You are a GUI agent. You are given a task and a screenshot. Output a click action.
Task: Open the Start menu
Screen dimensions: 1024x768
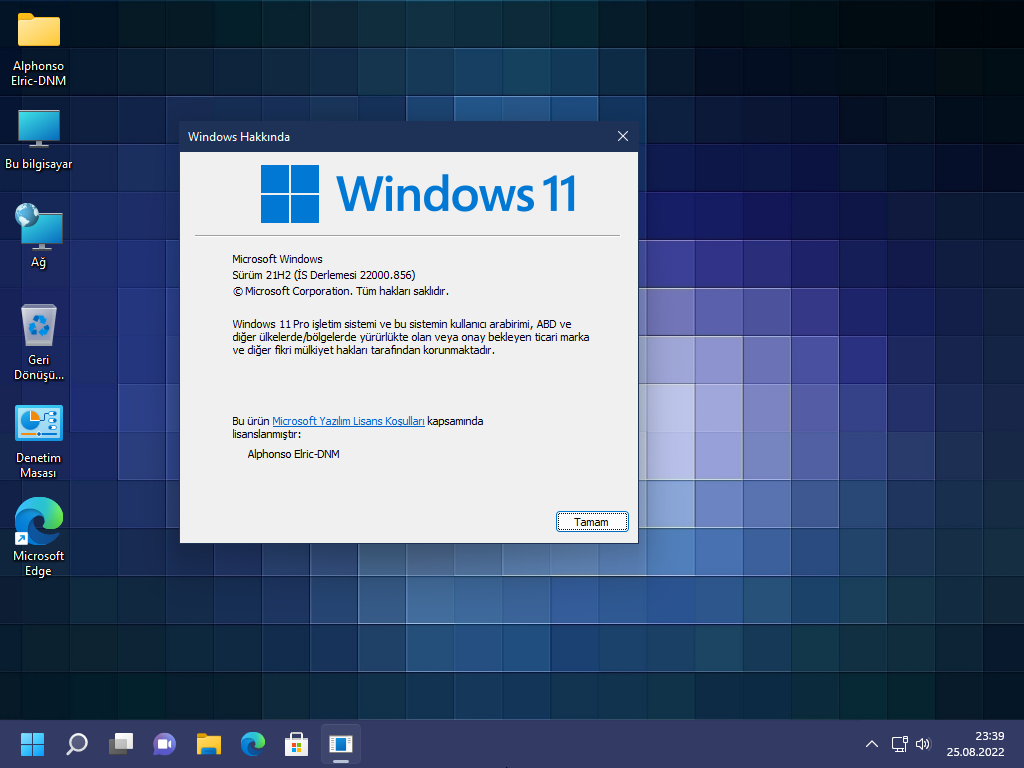[31, 744]
